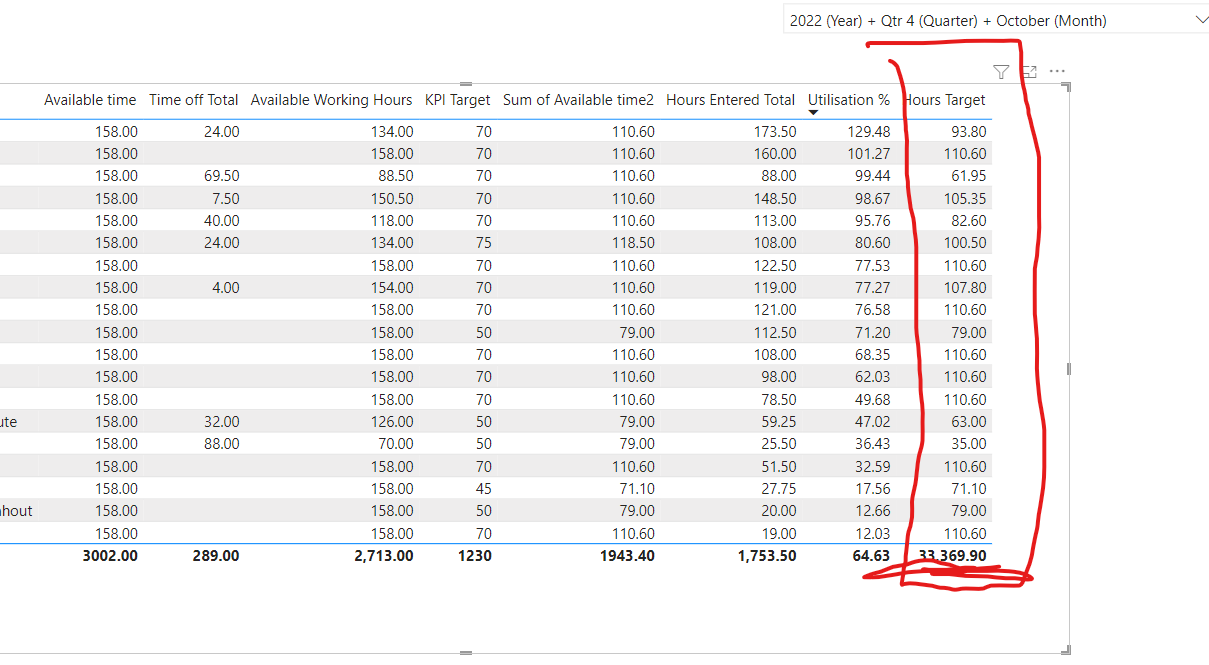This screenshot has height=665, width=1209.
Task: Click the Utilisation % total 64.63
Action: pos(871,556)
